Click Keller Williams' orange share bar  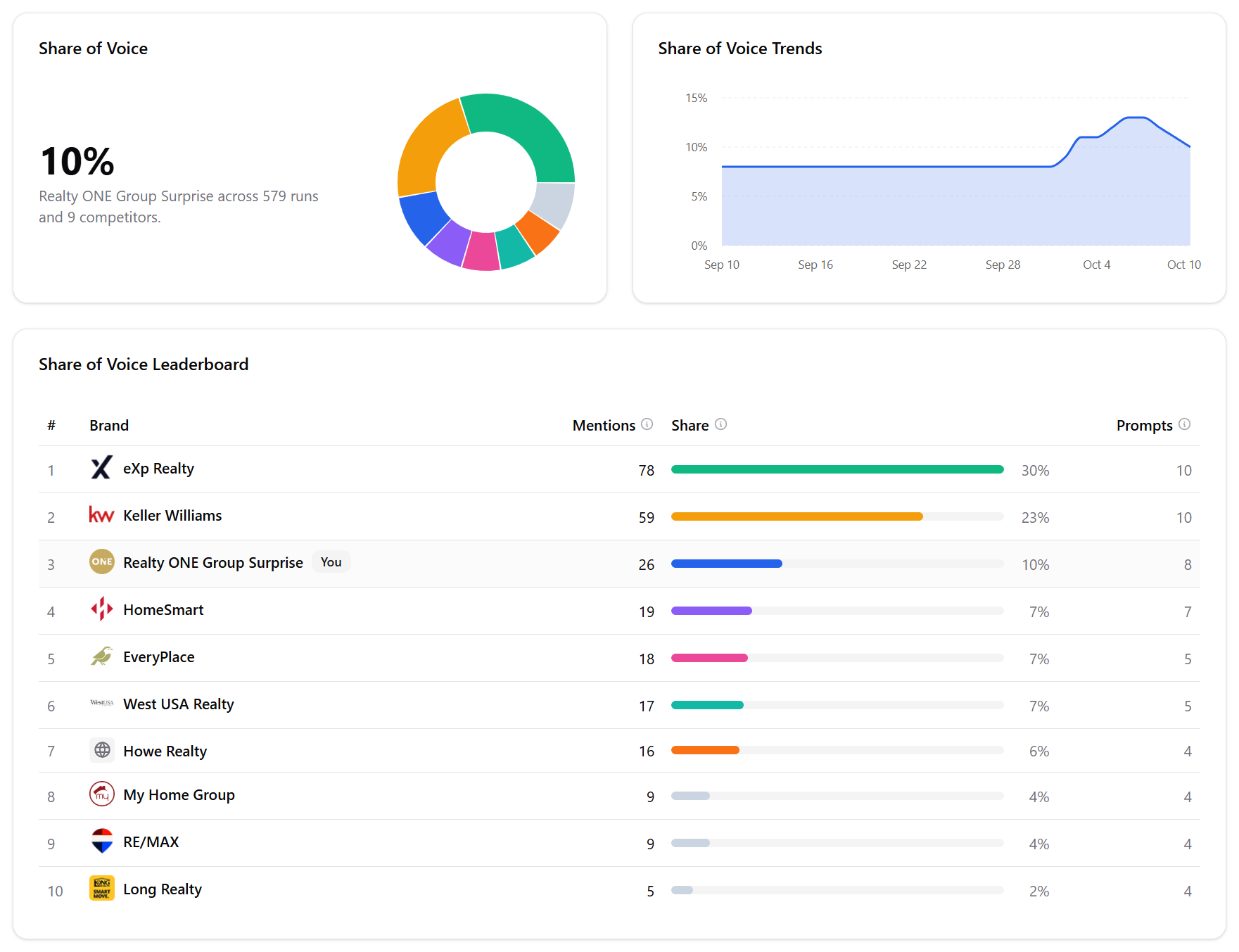pyautogui.click(x=797, y=516)
